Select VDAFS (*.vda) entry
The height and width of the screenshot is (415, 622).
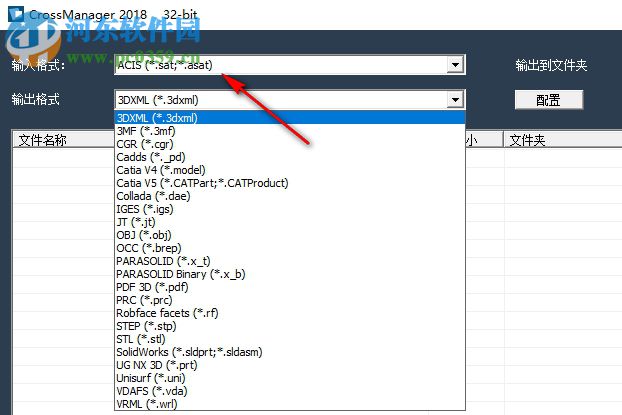click(x=290, y=391)
